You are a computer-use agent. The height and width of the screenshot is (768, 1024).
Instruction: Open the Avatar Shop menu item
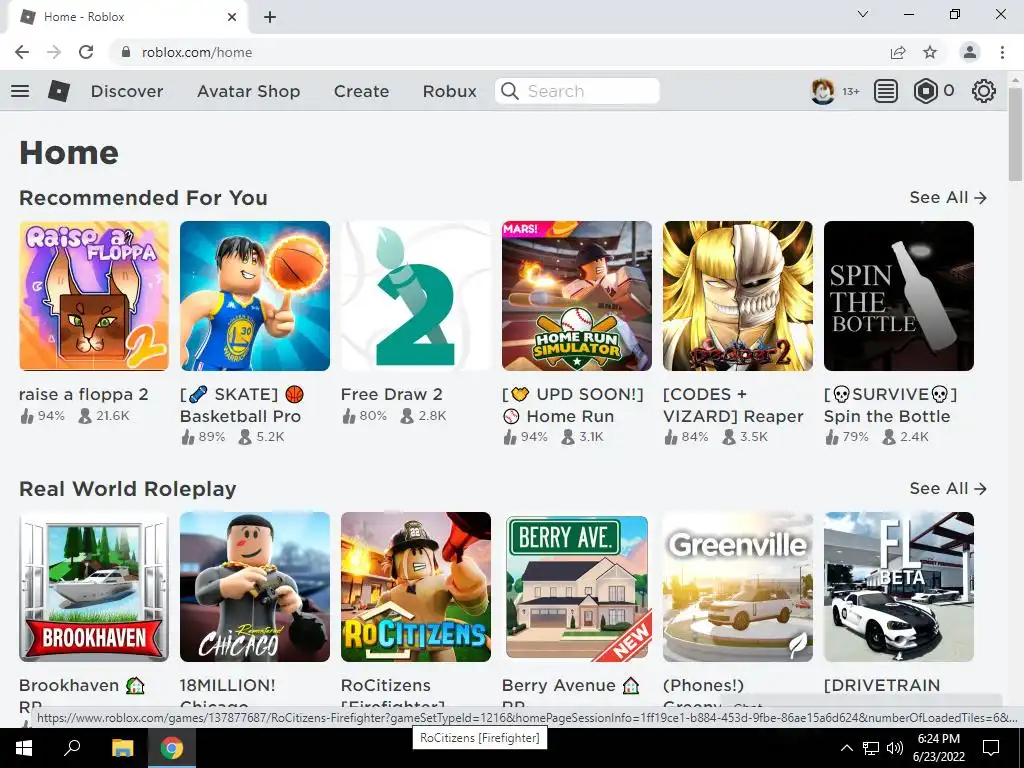248,91
